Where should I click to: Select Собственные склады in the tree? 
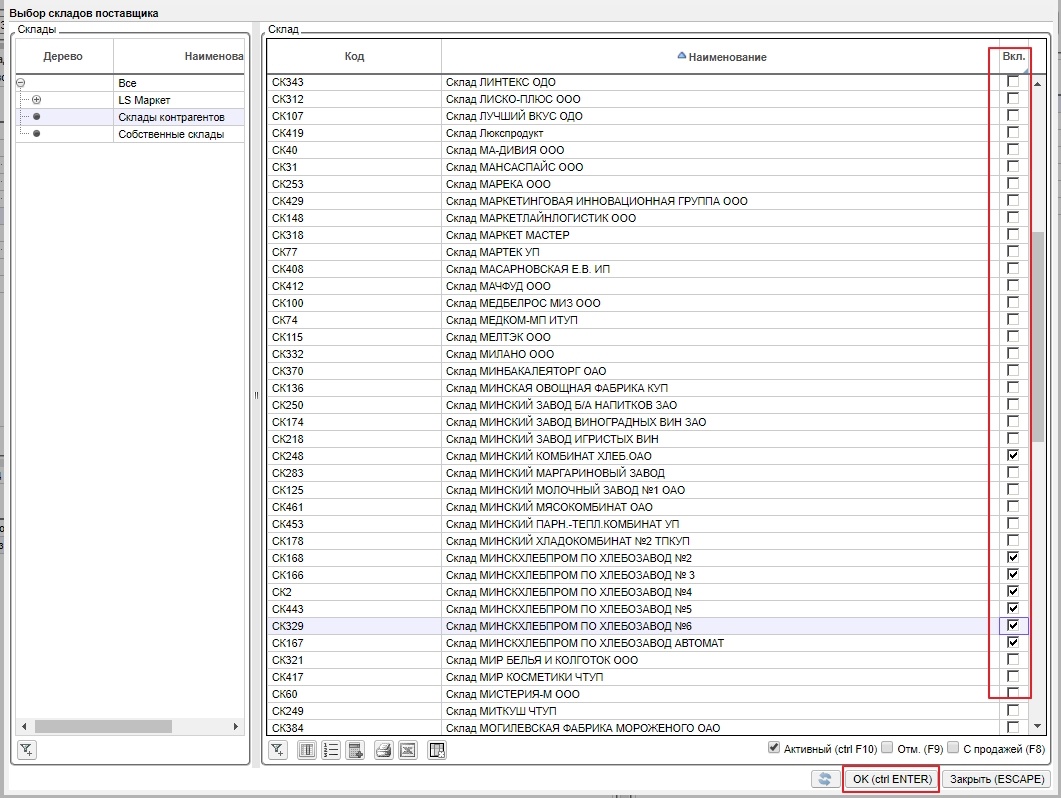(x=156, y=134)
